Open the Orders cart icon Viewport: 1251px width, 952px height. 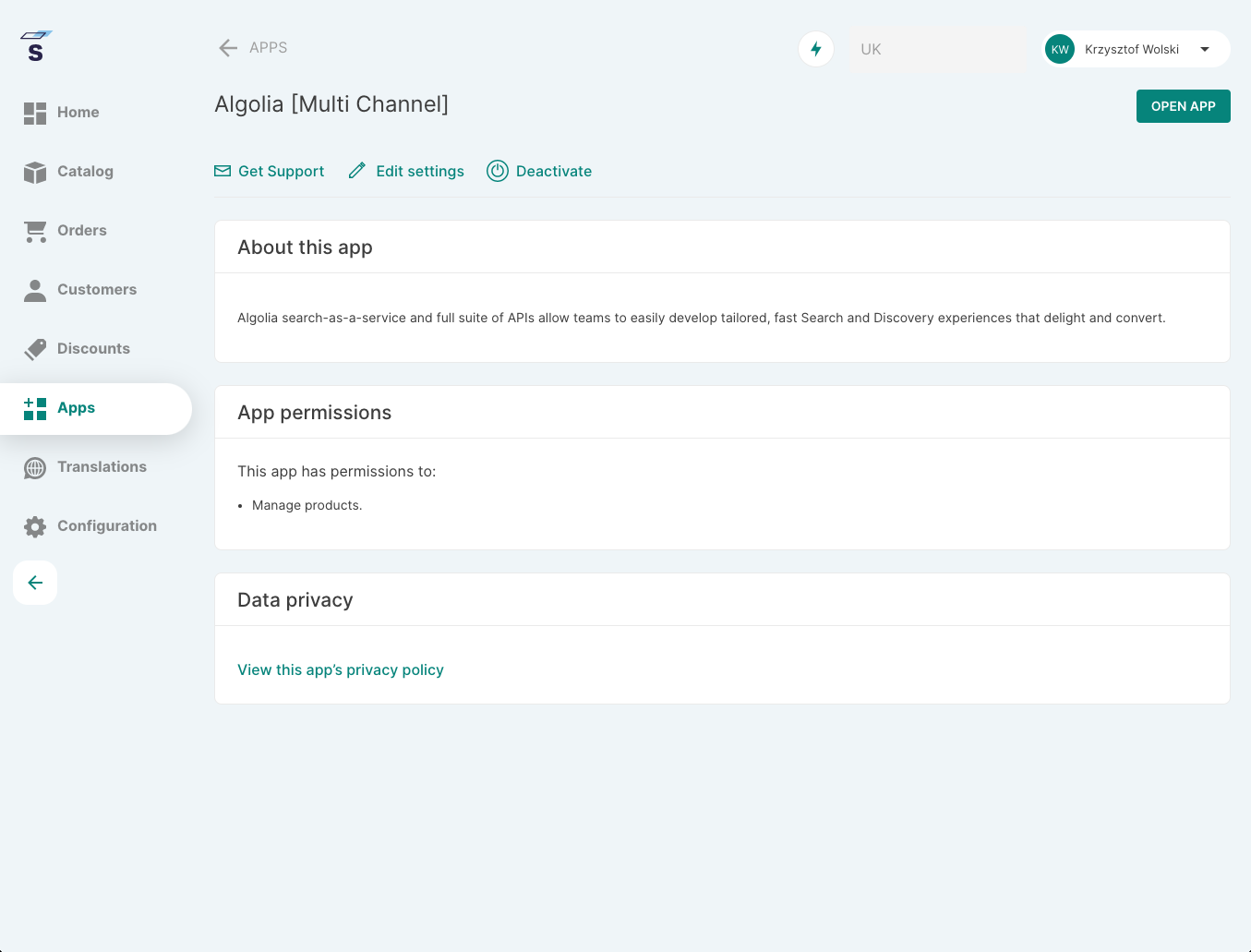click(35, 231)
